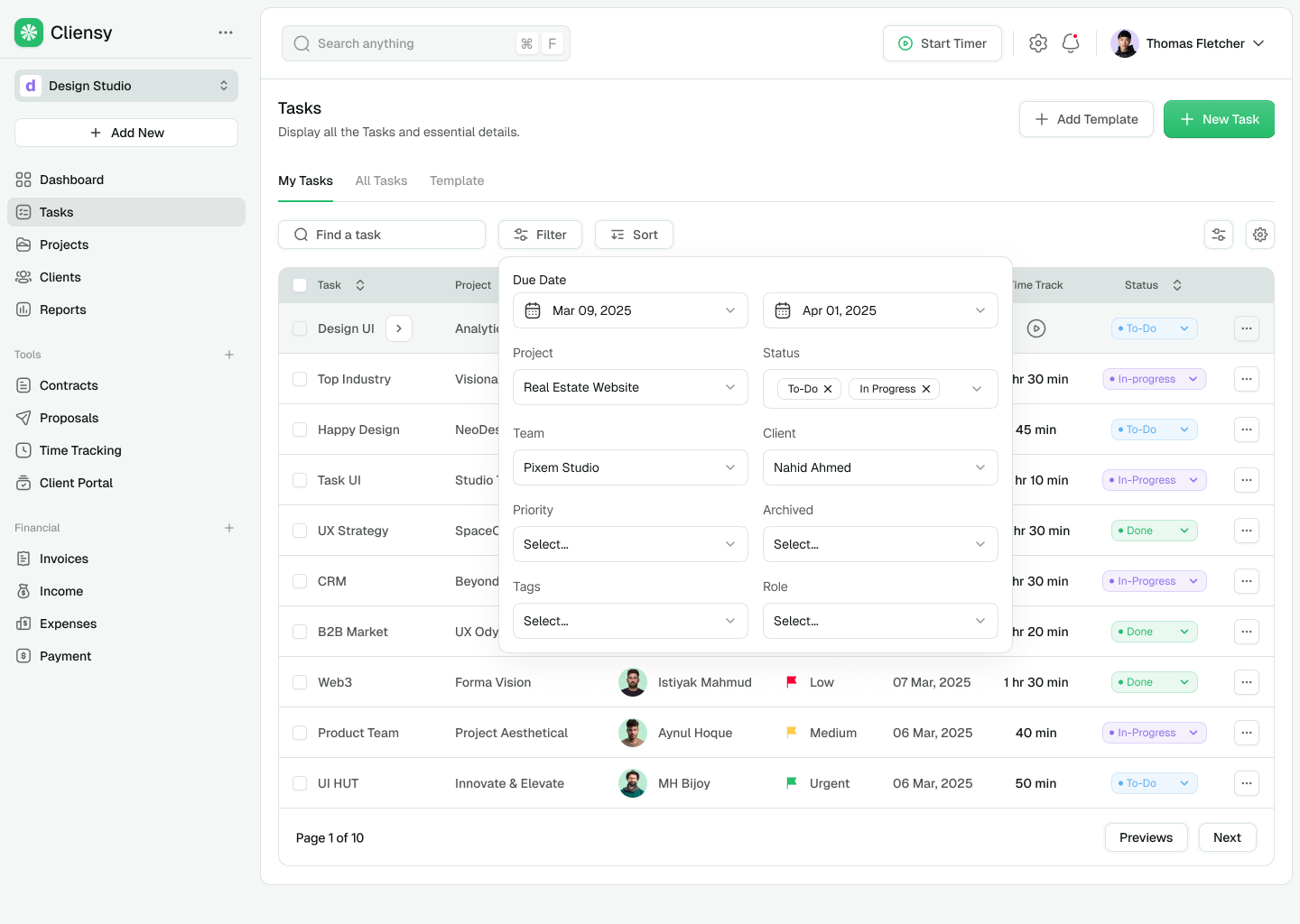
Task: Click inside the Find a task field
Action: [x=381, y=234]
